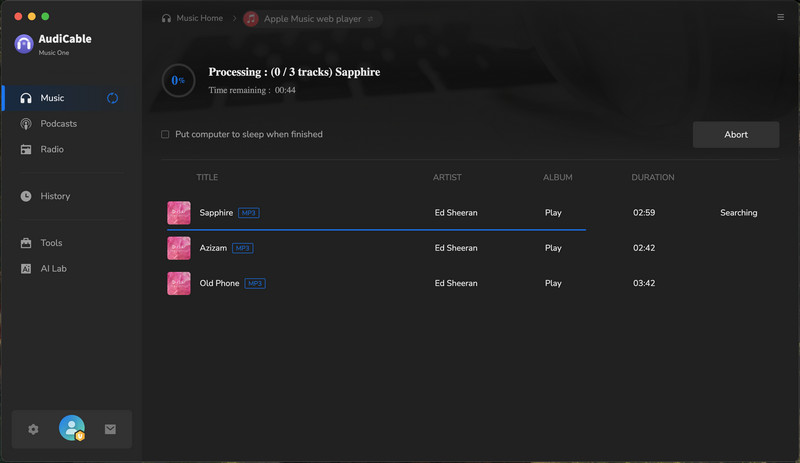Select the Azizam track title
The width and height of the screenshot is (800, 463).
pyautogui.click(x=213, y=248)
